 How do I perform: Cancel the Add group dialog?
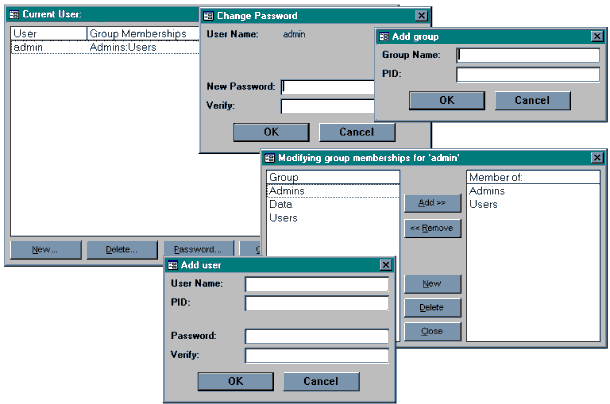click(x=533, y=100)
